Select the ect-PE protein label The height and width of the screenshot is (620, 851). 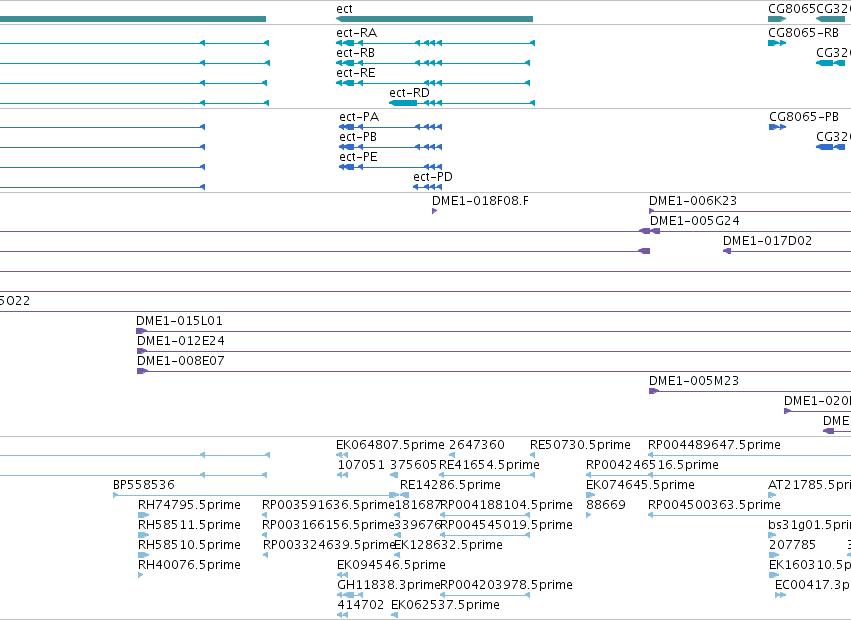pos(358,157)
